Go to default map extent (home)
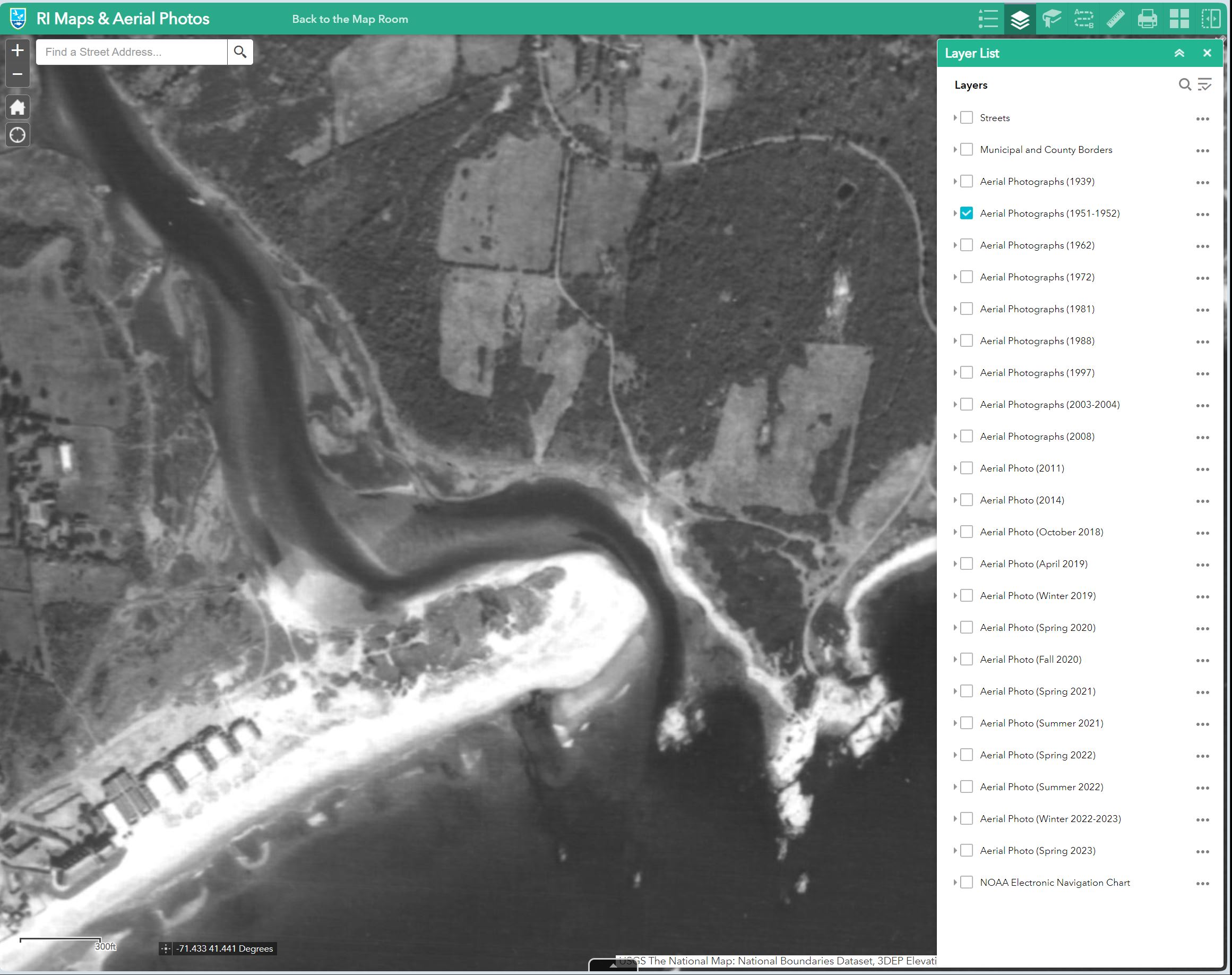Image resolution: width=1232 pixels, height=975 pixels. point(18,107)
